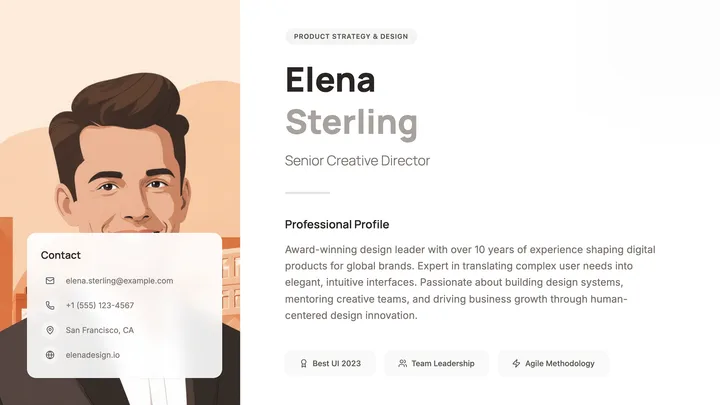Open the elena.sterling@example.com email link
Screen dimensions: 720x405
coord(119,281)
